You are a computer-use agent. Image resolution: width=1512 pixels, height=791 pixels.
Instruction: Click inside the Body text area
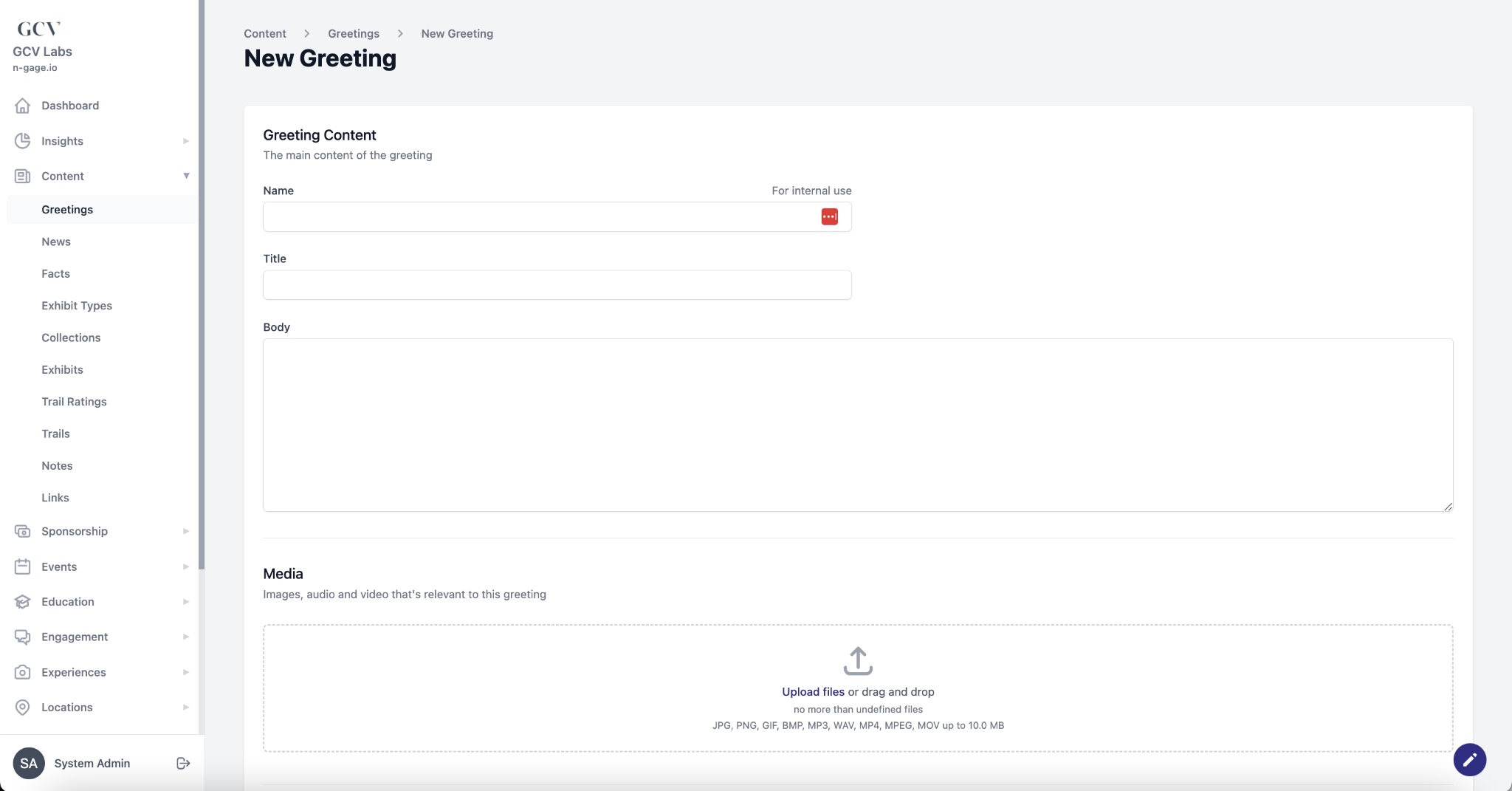(858, 425)
